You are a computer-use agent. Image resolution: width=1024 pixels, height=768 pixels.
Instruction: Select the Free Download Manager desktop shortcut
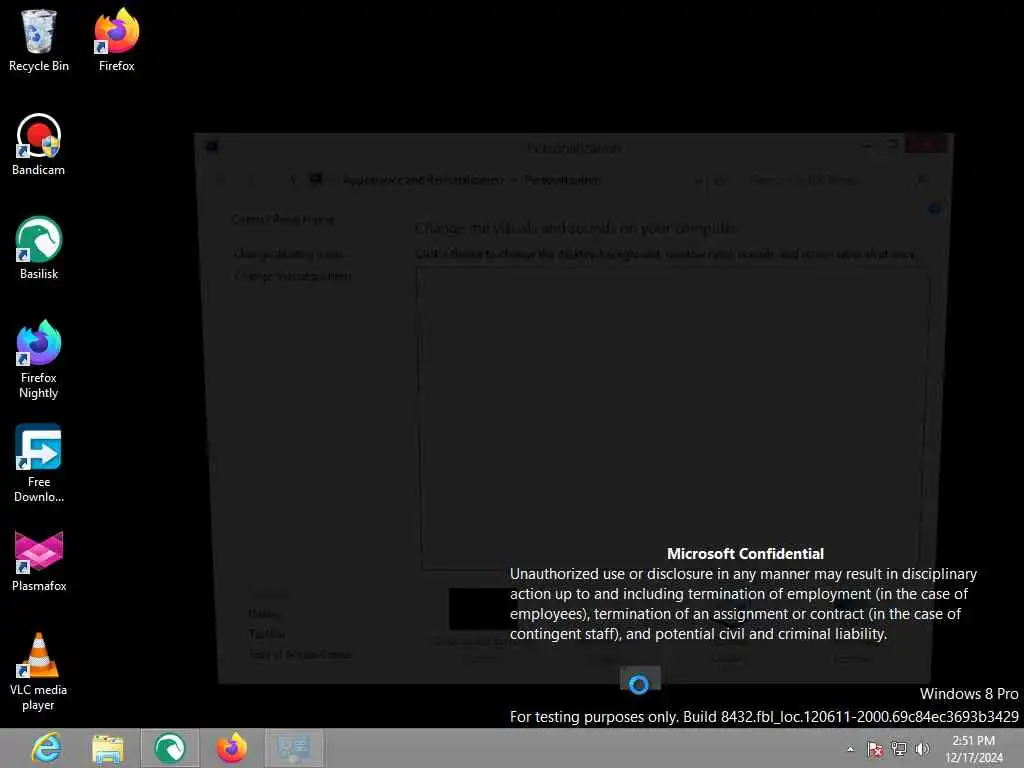pos(39,464)
